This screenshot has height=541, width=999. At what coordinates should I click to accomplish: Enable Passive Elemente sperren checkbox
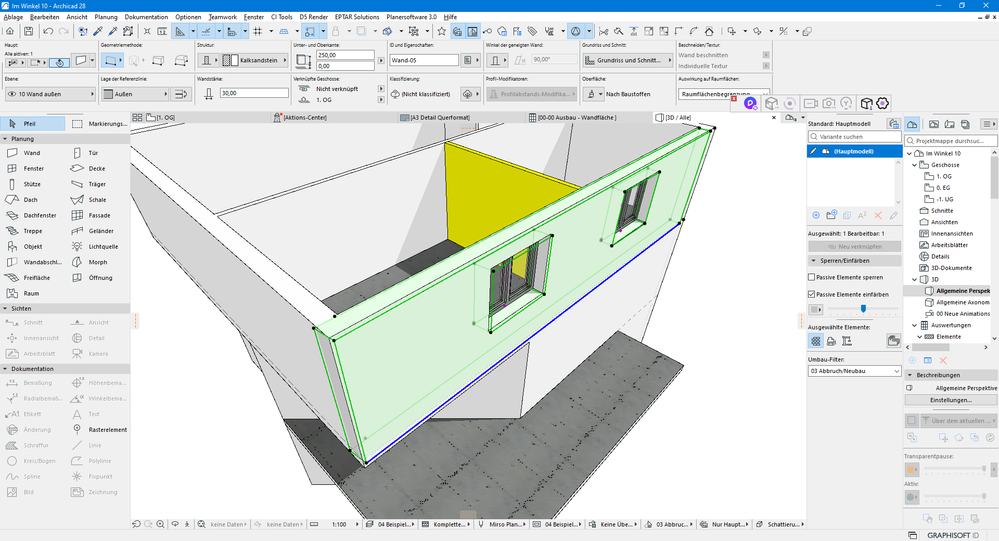812,277
